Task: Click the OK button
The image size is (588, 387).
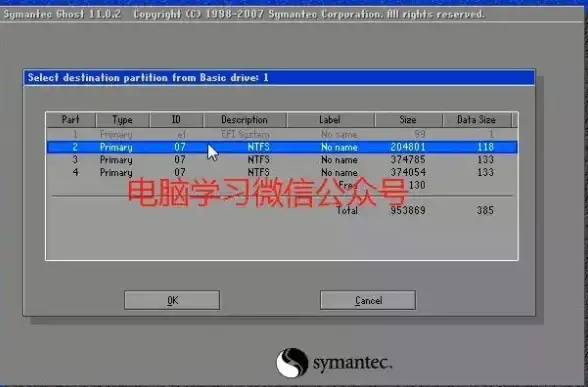Action: 172,300
